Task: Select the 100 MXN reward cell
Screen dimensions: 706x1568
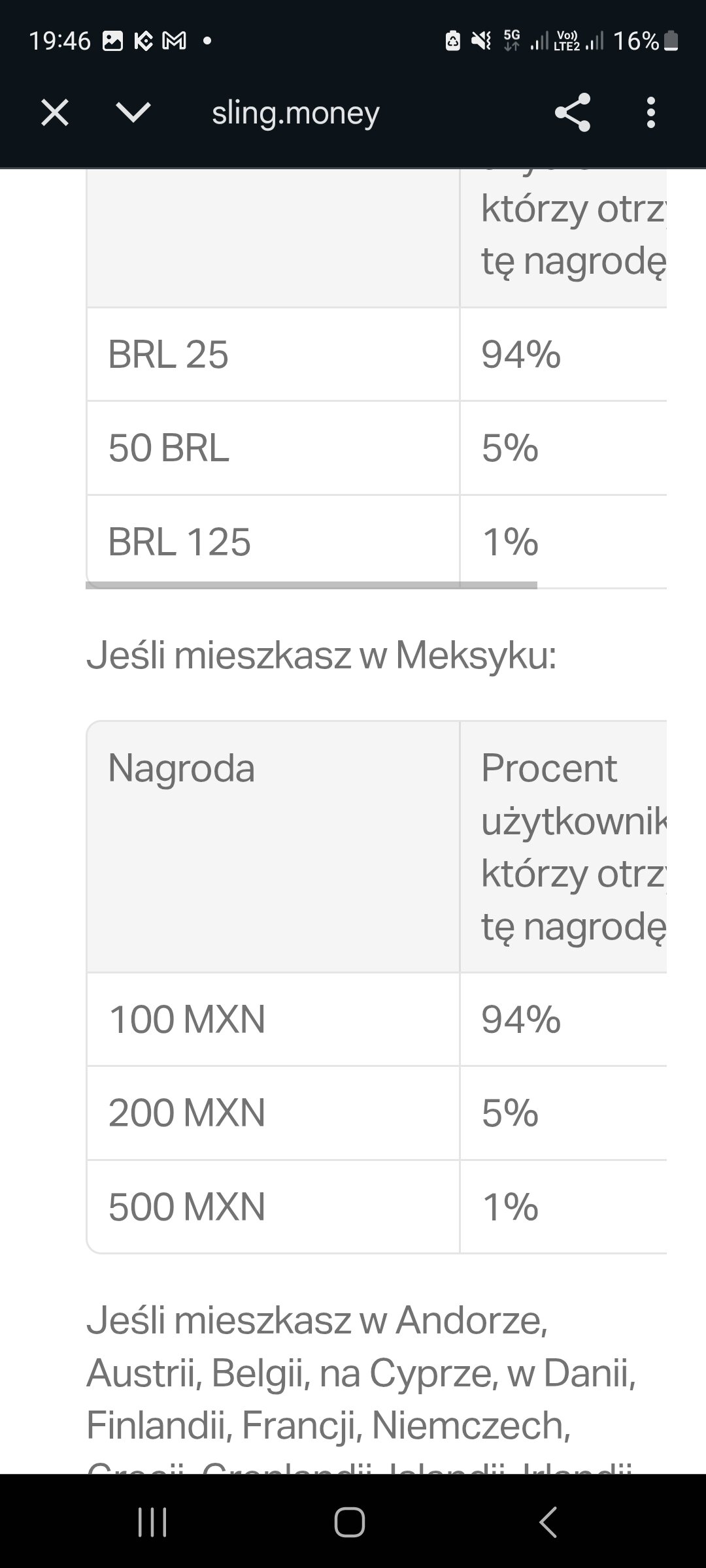Action: (x=273, y=1019)
